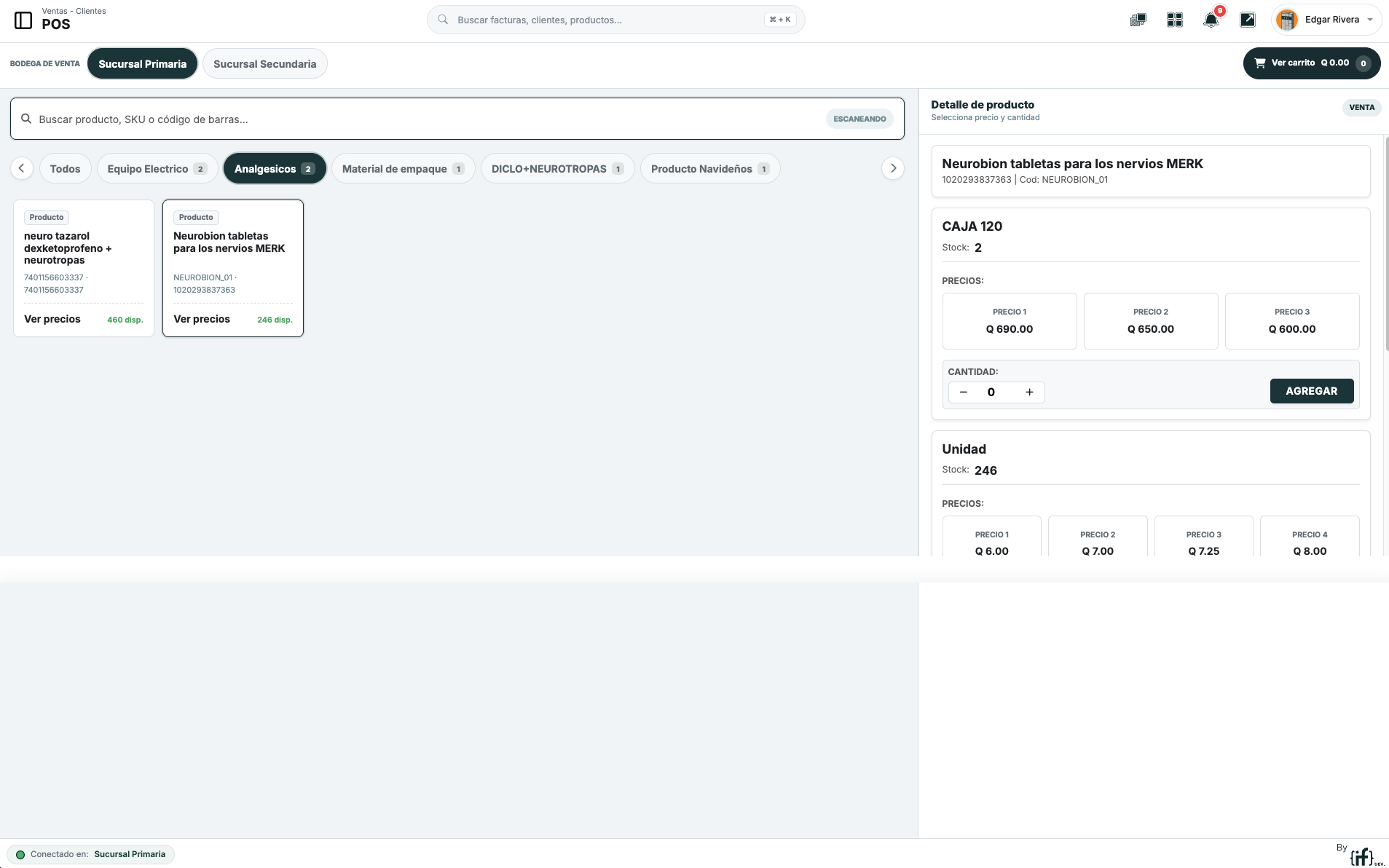Click the CAJA 120 quantity value field
This screenshot has height=868, width=1389.
tap(991, 392)
